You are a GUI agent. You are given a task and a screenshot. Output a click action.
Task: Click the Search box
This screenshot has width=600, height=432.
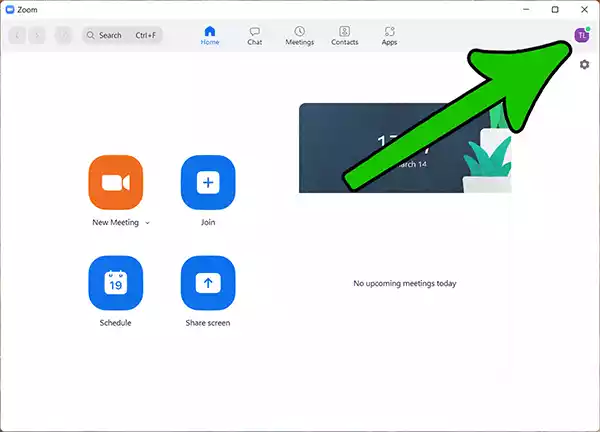click(122, 35)
